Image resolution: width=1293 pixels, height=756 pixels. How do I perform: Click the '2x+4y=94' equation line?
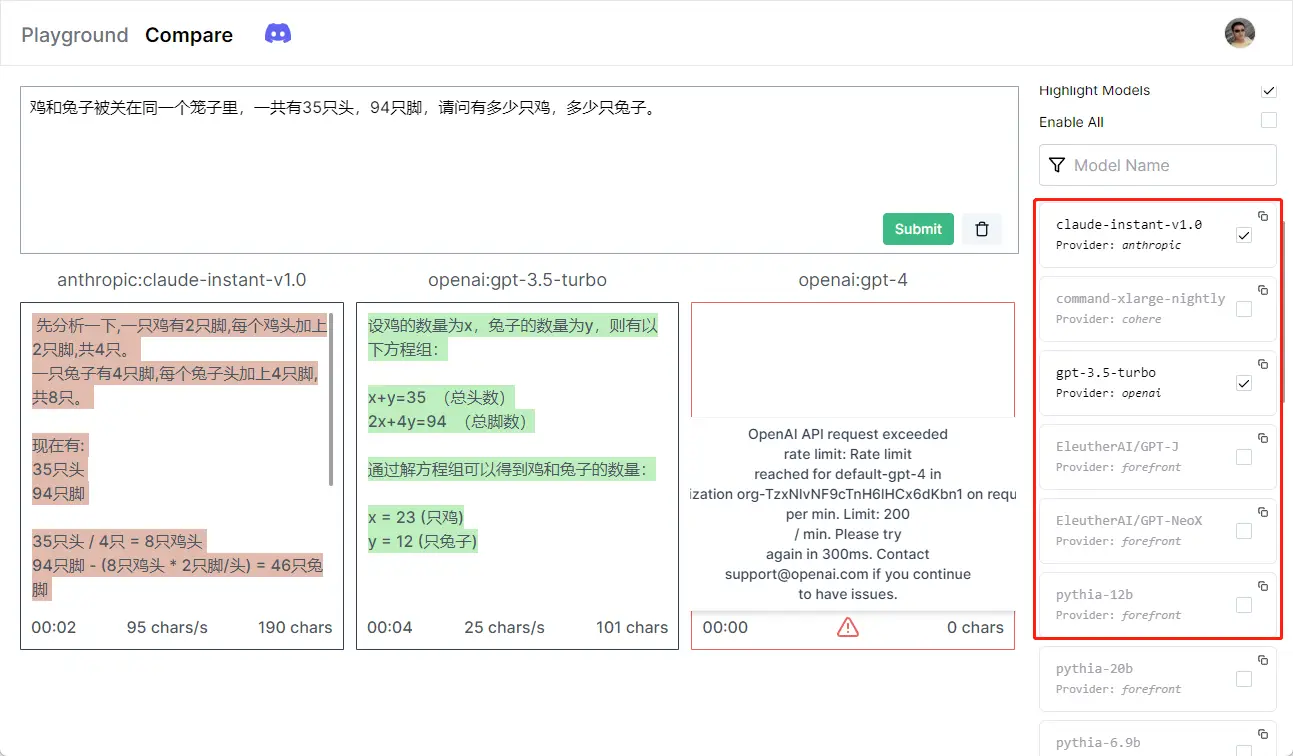pyautogui.click(x=451, y=421)
